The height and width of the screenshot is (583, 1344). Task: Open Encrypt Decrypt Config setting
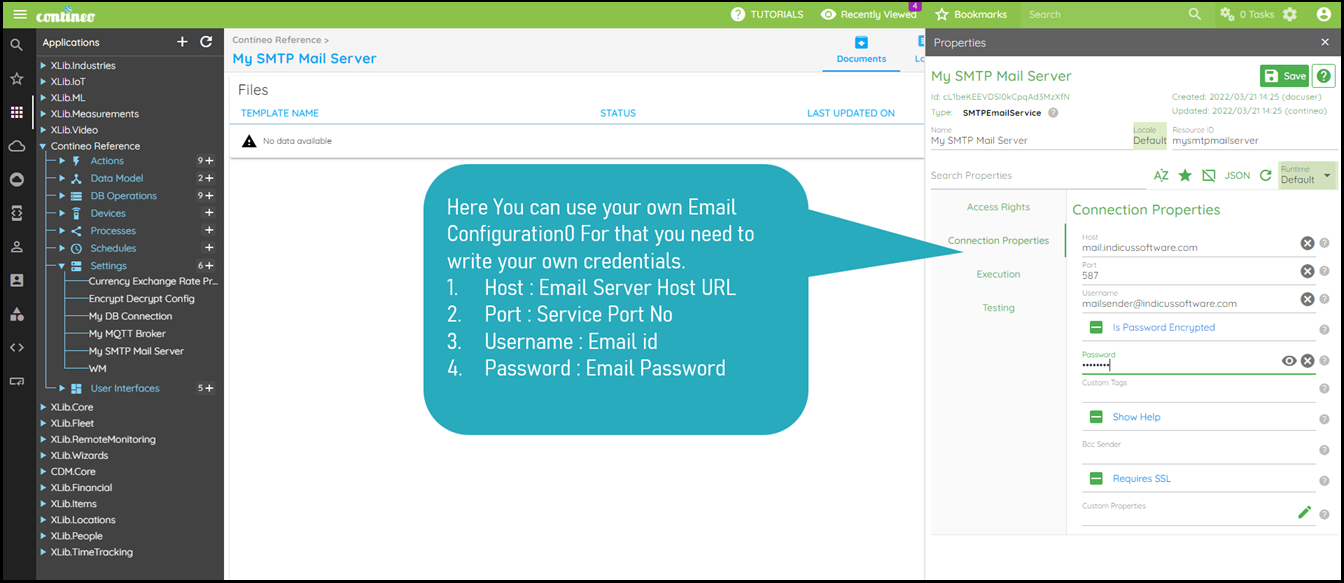tap(141, 299)
